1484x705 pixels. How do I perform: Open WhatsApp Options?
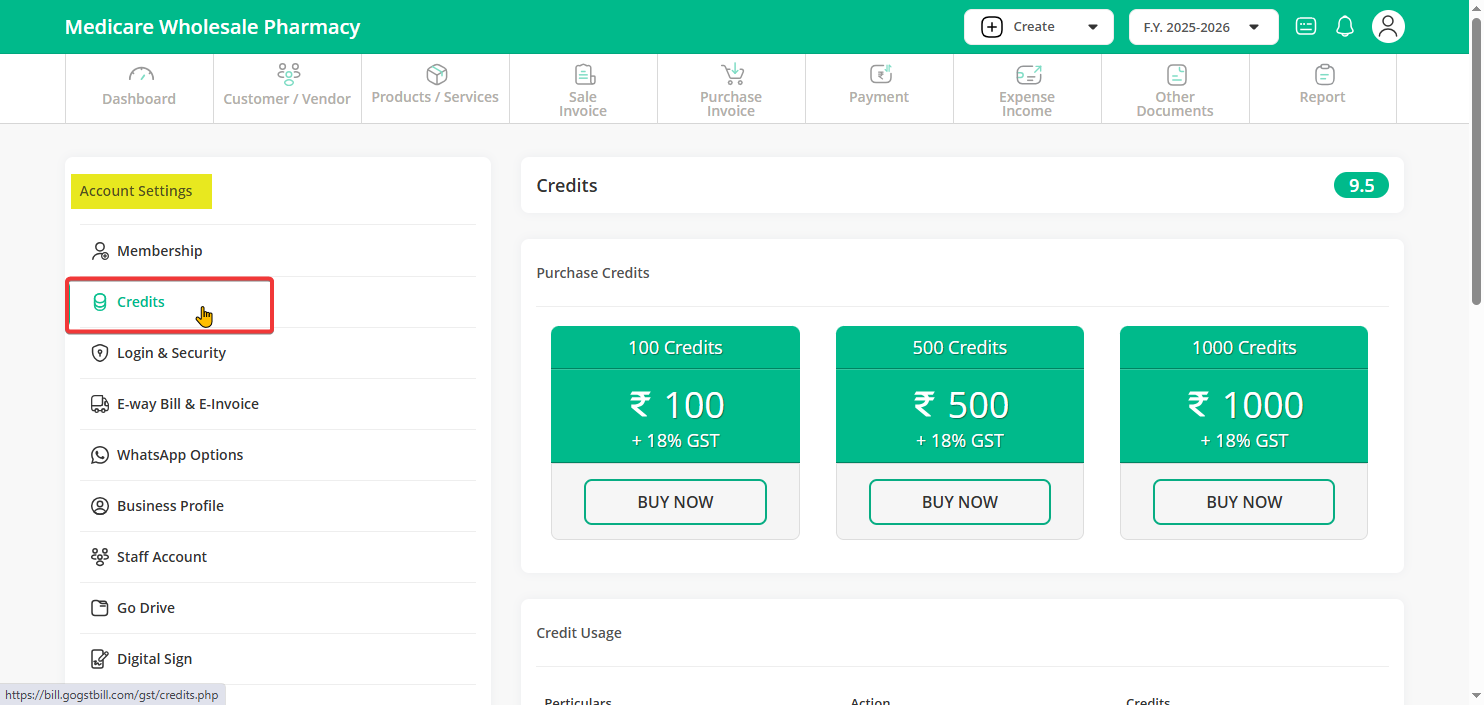click(180, 455)
